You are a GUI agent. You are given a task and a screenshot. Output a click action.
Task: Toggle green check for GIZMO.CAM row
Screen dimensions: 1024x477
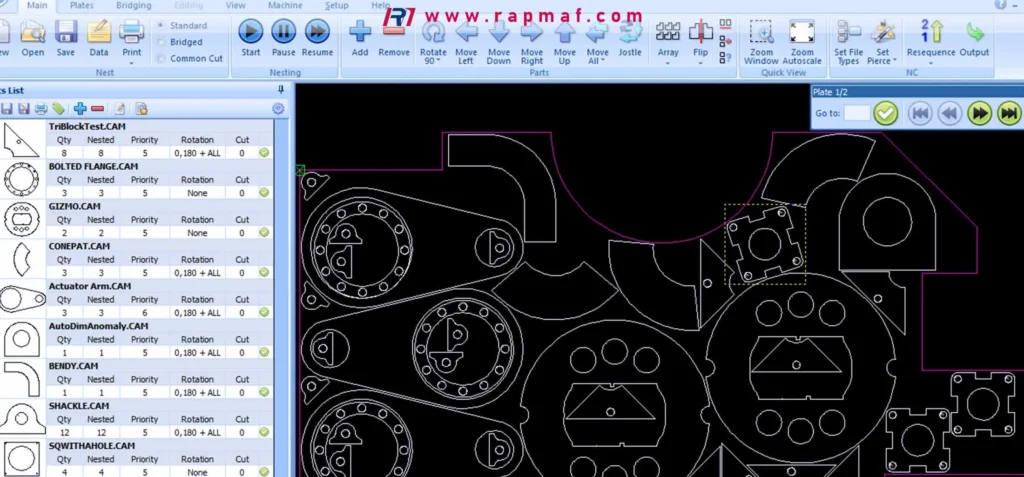coord(264,232)
